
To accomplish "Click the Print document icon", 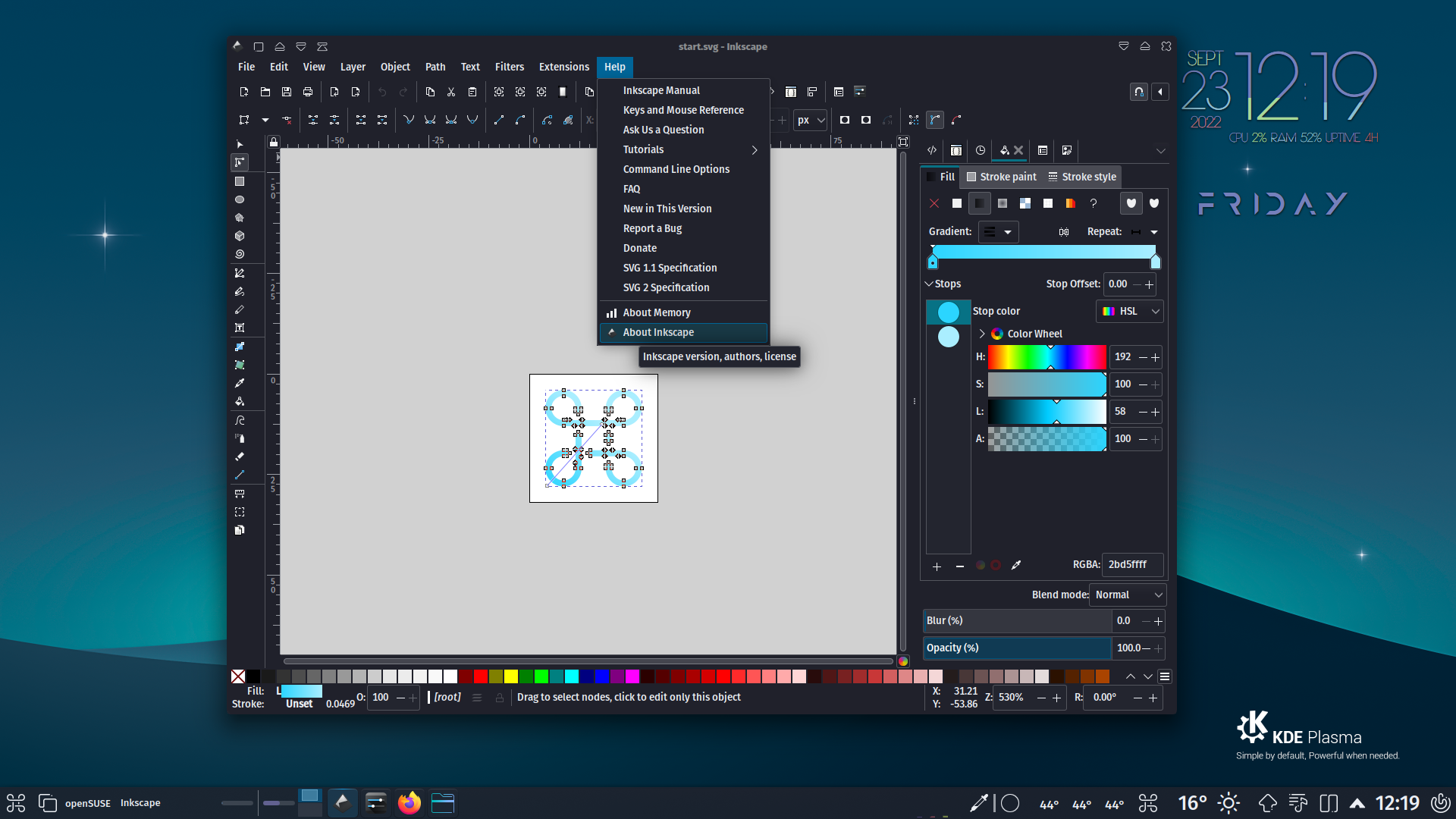I will point(308,92).
